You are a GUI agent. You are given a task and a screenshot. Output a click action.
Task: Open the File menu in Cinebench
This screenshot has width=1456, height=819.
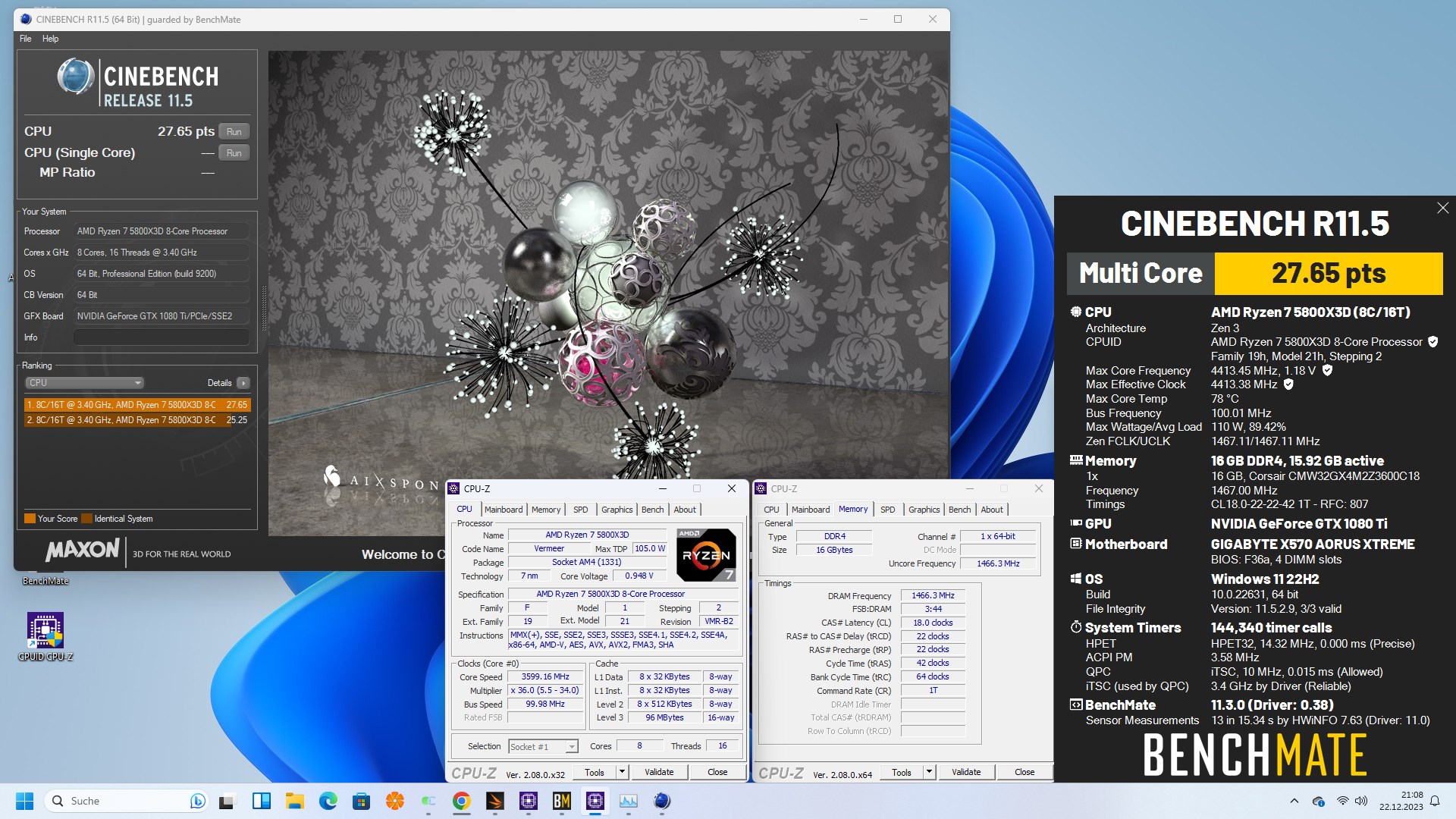(x=26, y=39)
